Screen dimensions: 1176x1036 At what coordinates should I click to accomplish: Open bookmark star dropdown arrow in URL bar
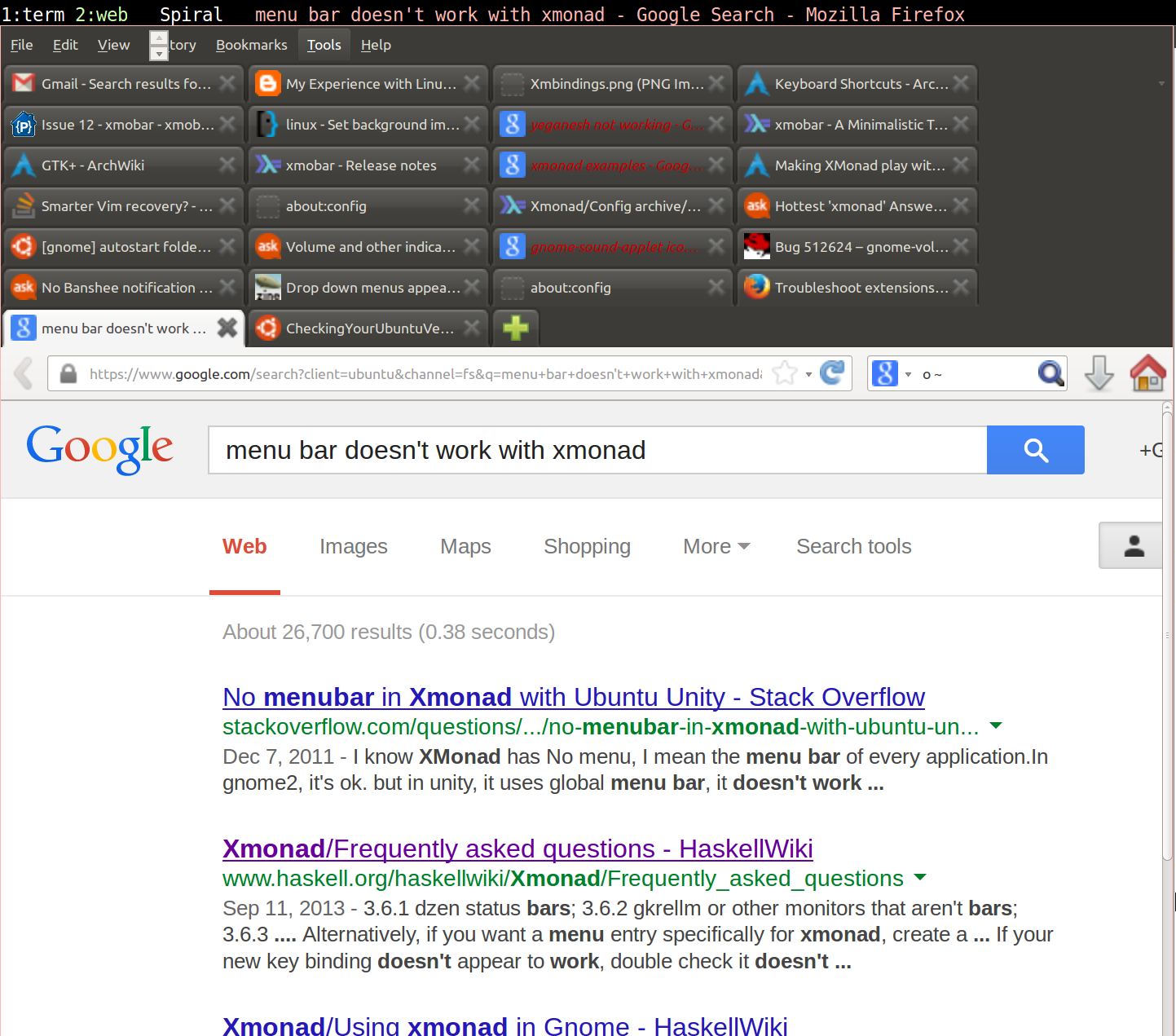[808, 374]
